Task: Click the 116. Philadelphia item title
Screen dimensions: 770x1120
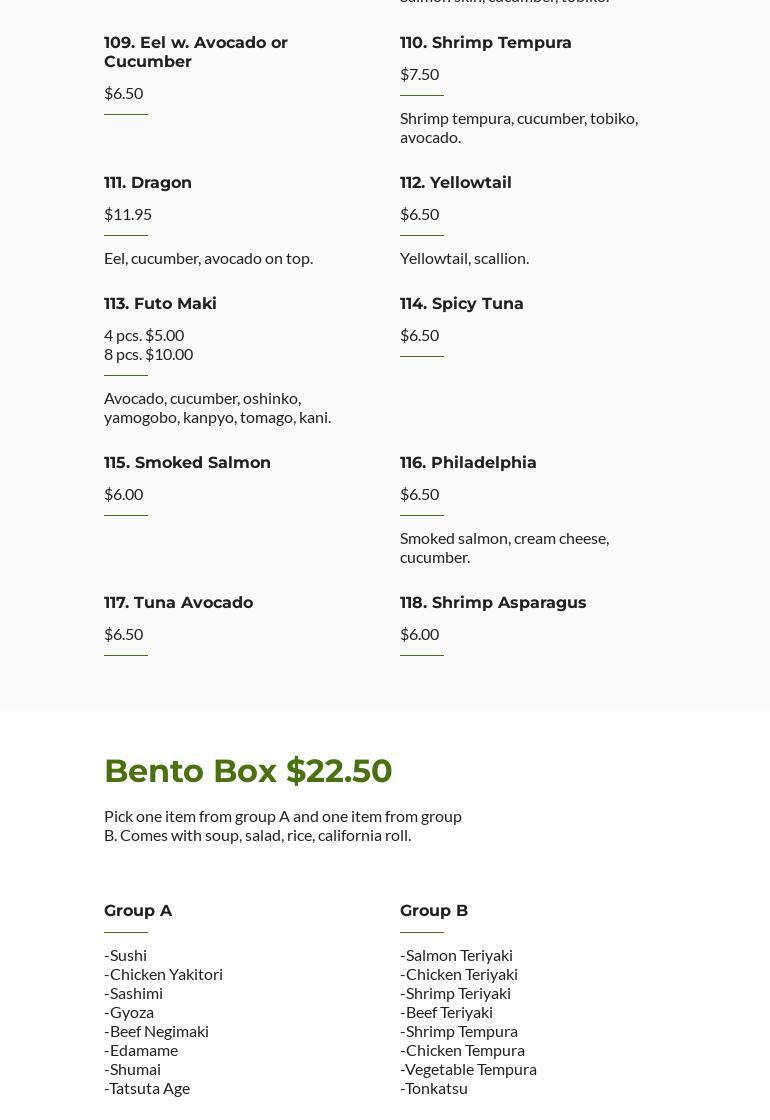Action: point(468,463)
